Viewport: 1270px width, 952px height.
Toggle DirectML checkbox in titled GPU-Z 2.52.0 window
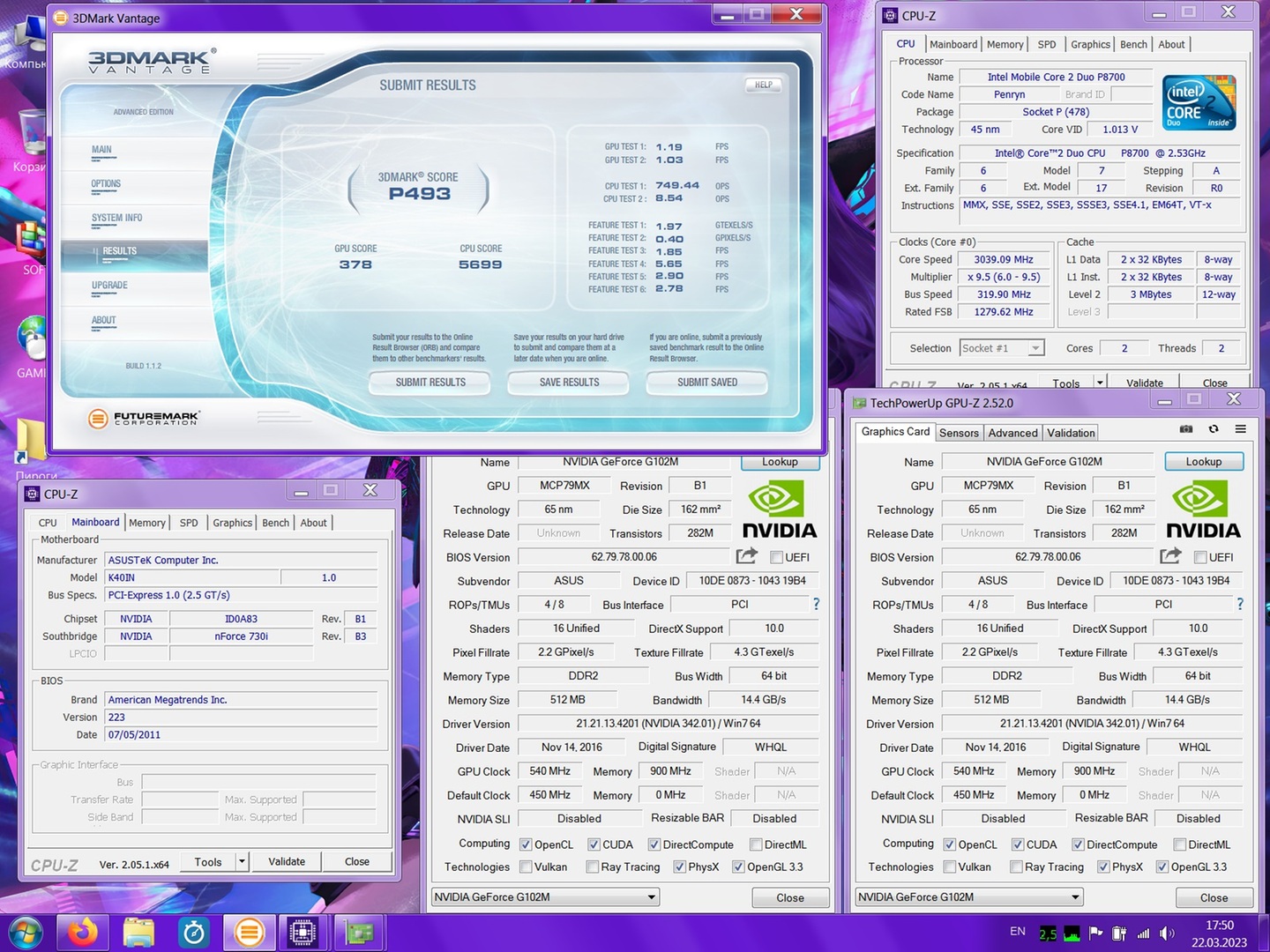1180,844
